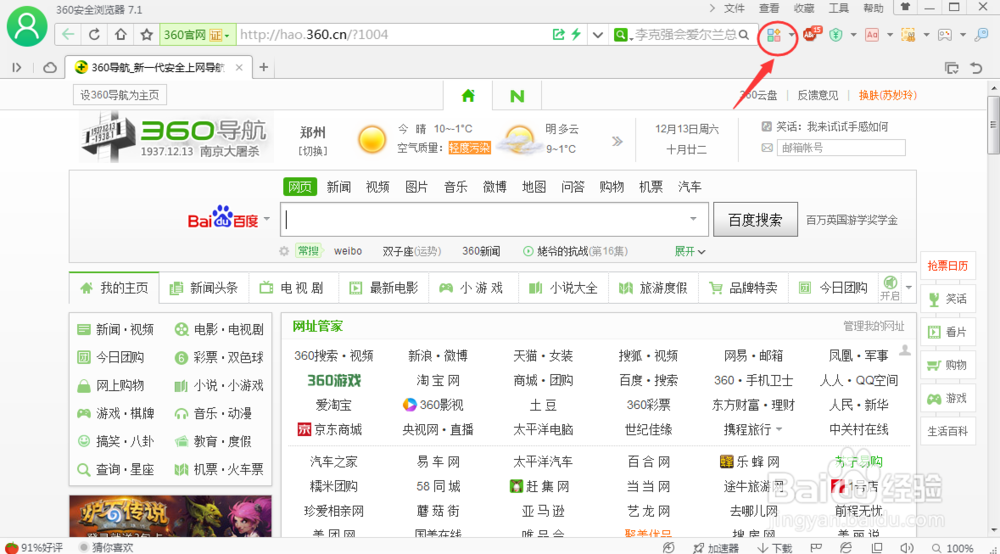1000x554 pixels.
Task: Click the scrollbar down arrow
Action: pyautogui.click(x=993, y=530)
